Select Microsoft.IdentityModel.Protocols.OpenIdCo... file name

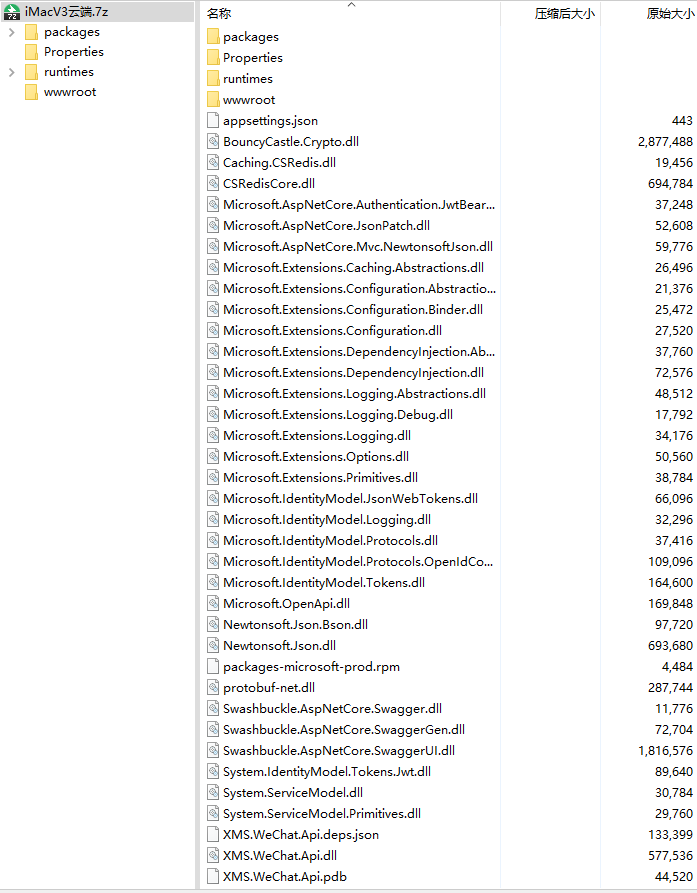click(358, 562)
